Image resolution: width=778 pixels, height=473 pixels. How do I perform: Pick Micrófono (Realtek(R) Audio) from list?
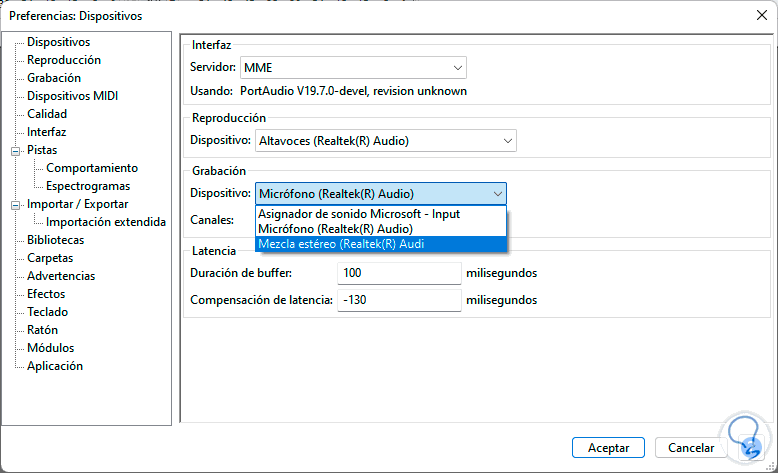[x=335, y=229]
